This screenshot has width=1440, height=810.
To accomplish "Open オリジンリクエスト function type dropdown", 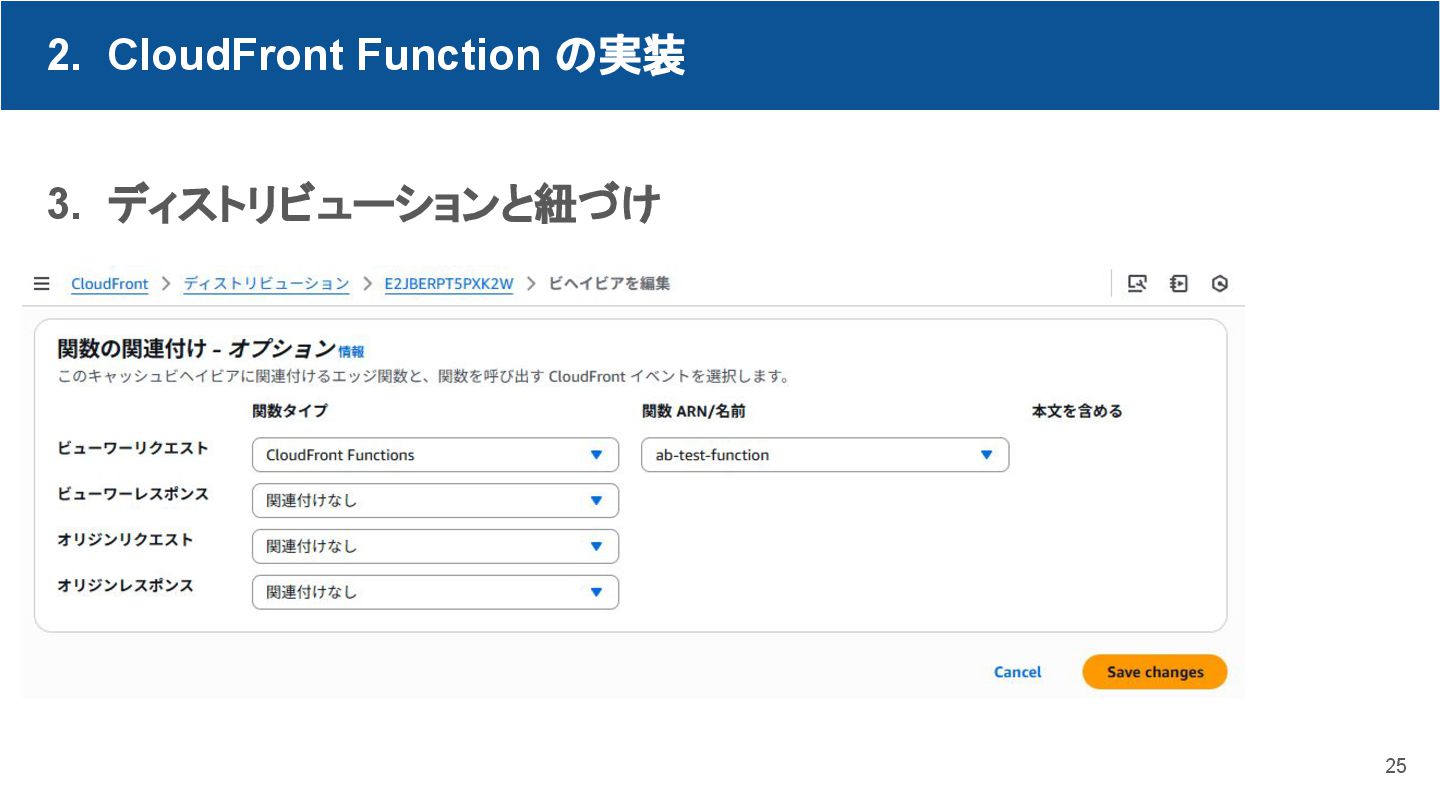I will [435, 547].
